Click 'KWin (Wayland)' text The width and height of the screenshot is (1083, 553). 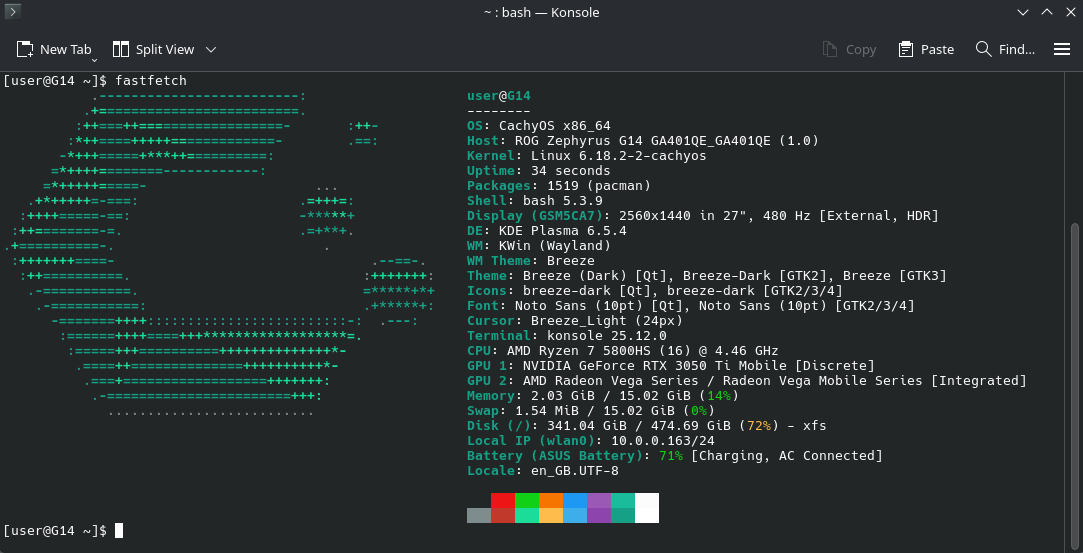click(x=555, y=246)
